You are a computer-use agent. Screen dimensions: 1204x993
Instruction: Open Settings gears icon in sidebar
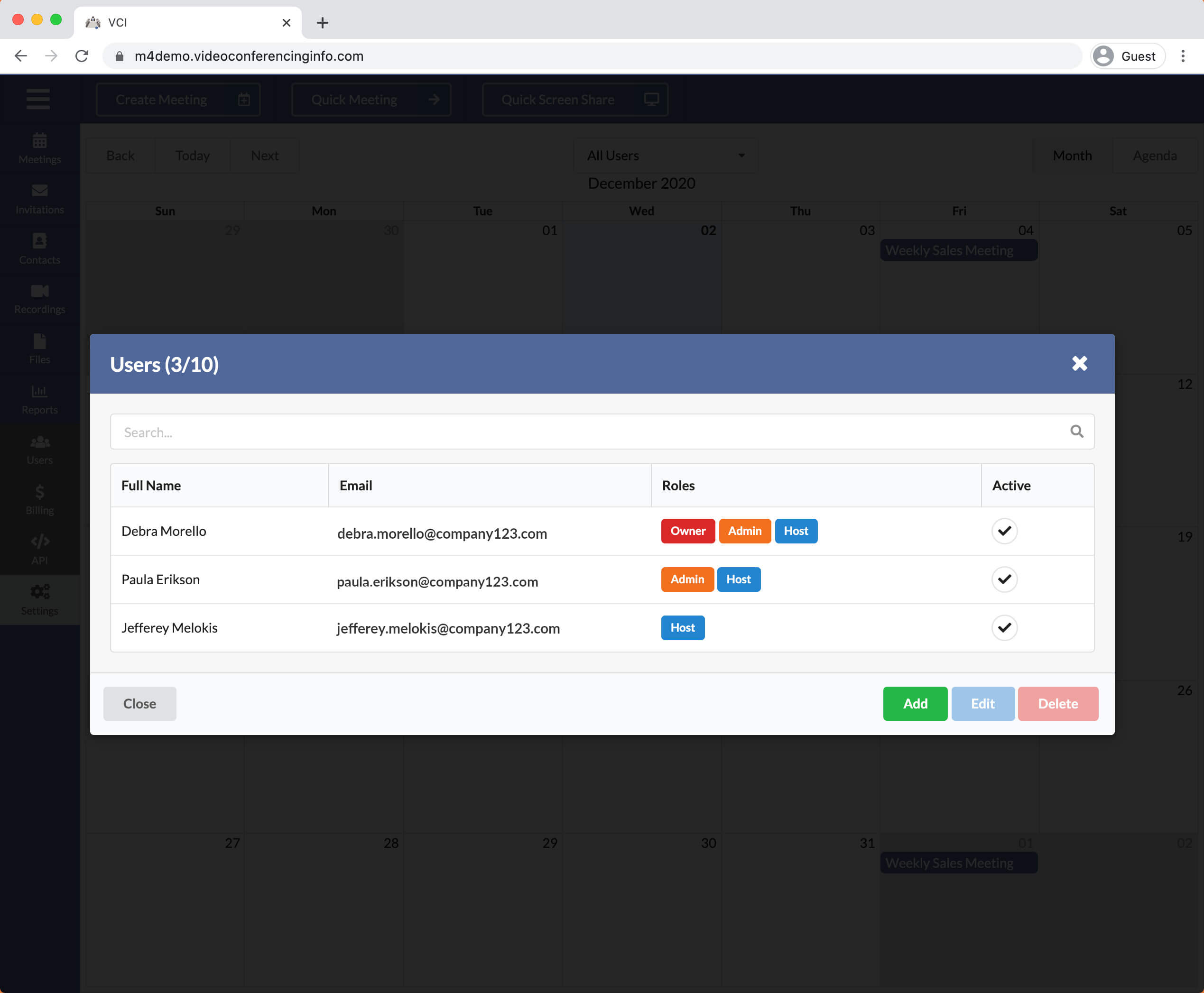coord(39,591)
